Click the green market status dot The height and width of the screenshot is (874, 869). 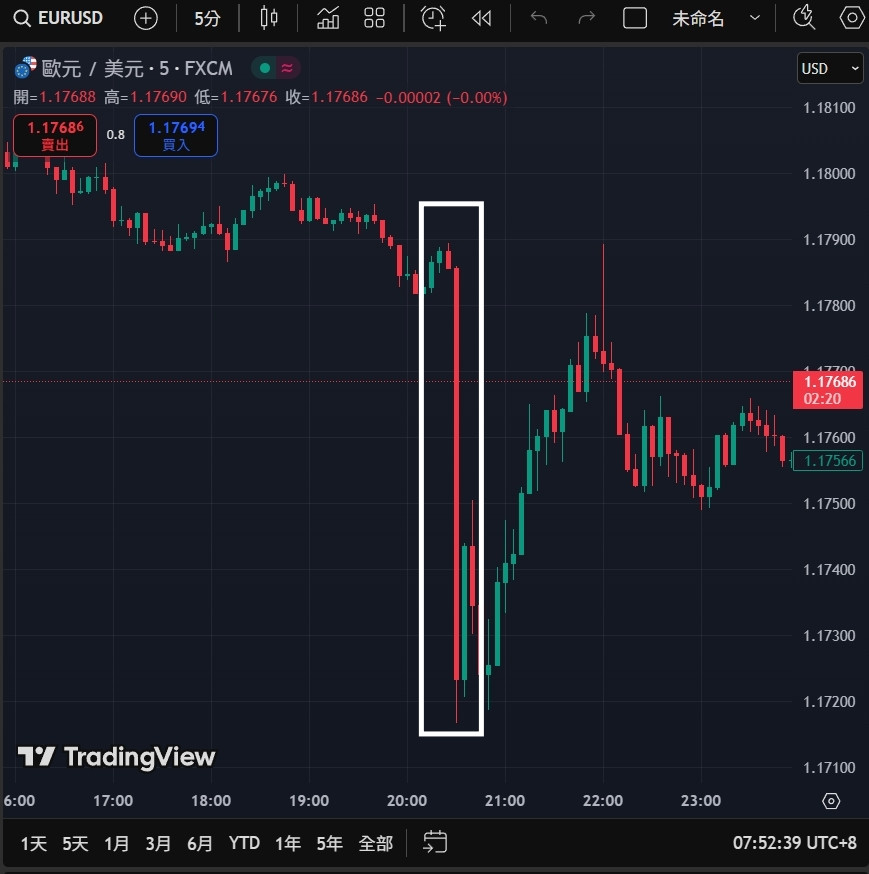coord(265,68)
